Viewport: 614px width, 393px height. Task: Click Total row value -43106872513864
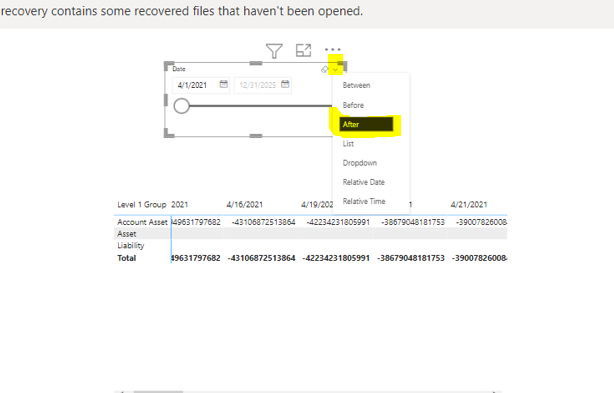point(261,258)
